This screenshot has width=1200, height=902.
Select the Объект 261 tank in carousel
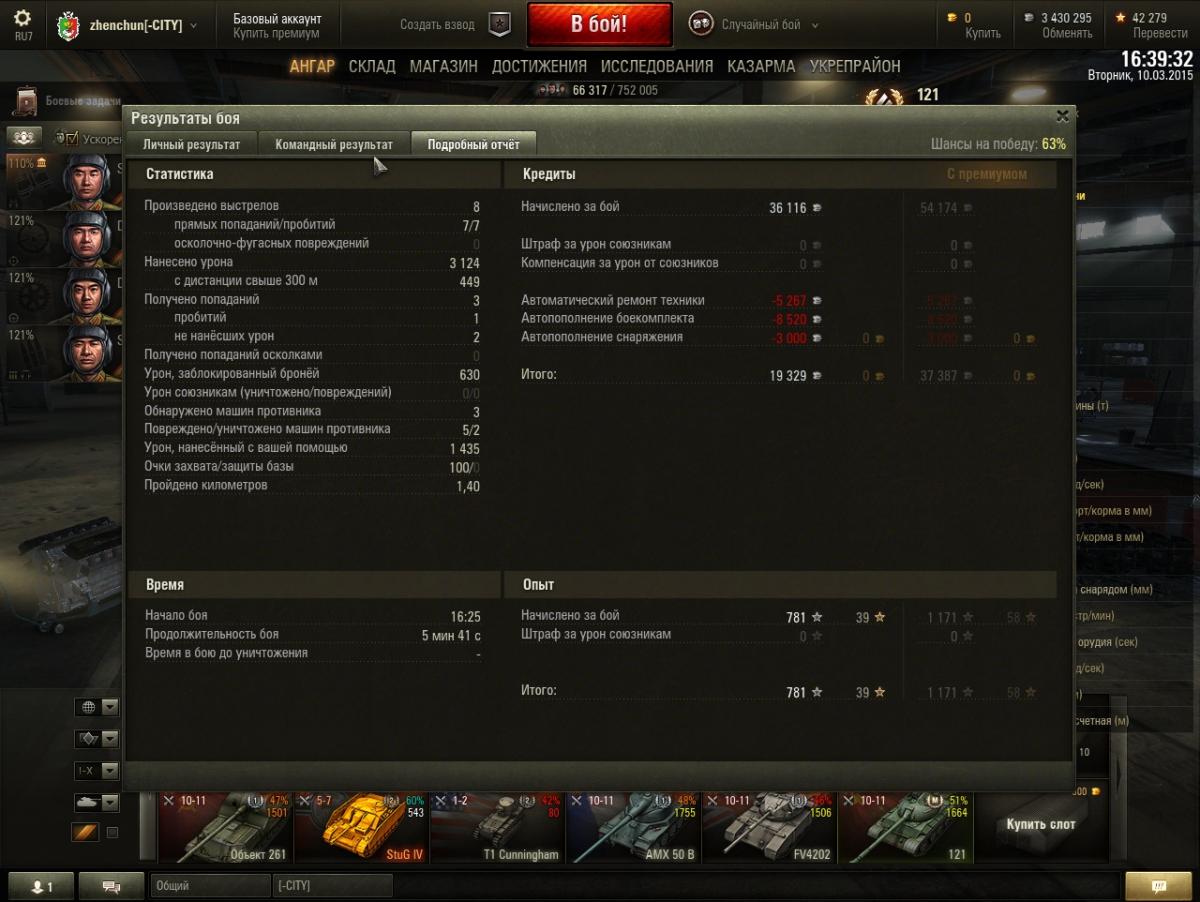coord(225,827)
